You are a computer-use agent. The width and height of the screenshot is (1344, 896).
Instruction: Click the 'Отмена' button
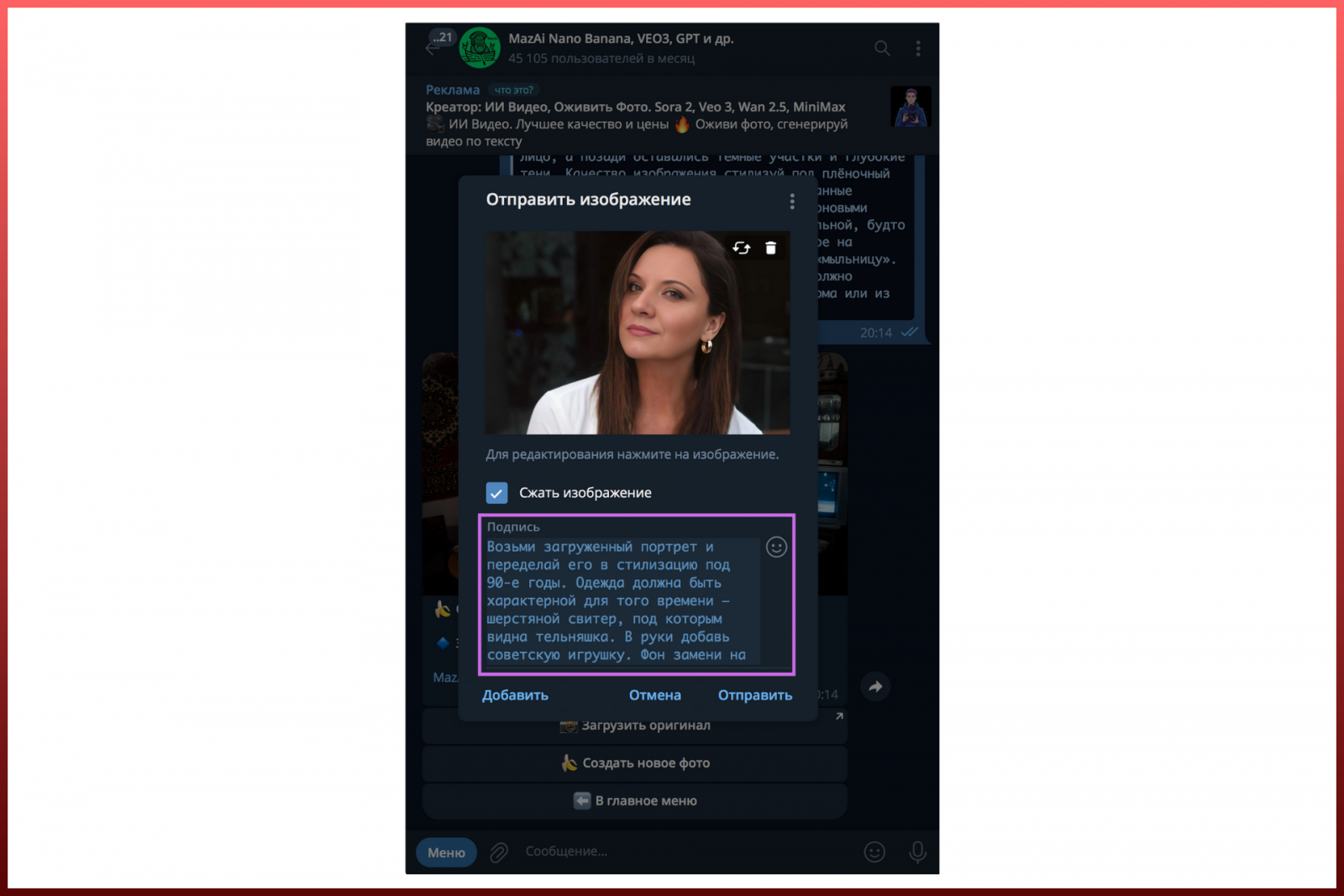pyautogui.click(x=655, y=695)
